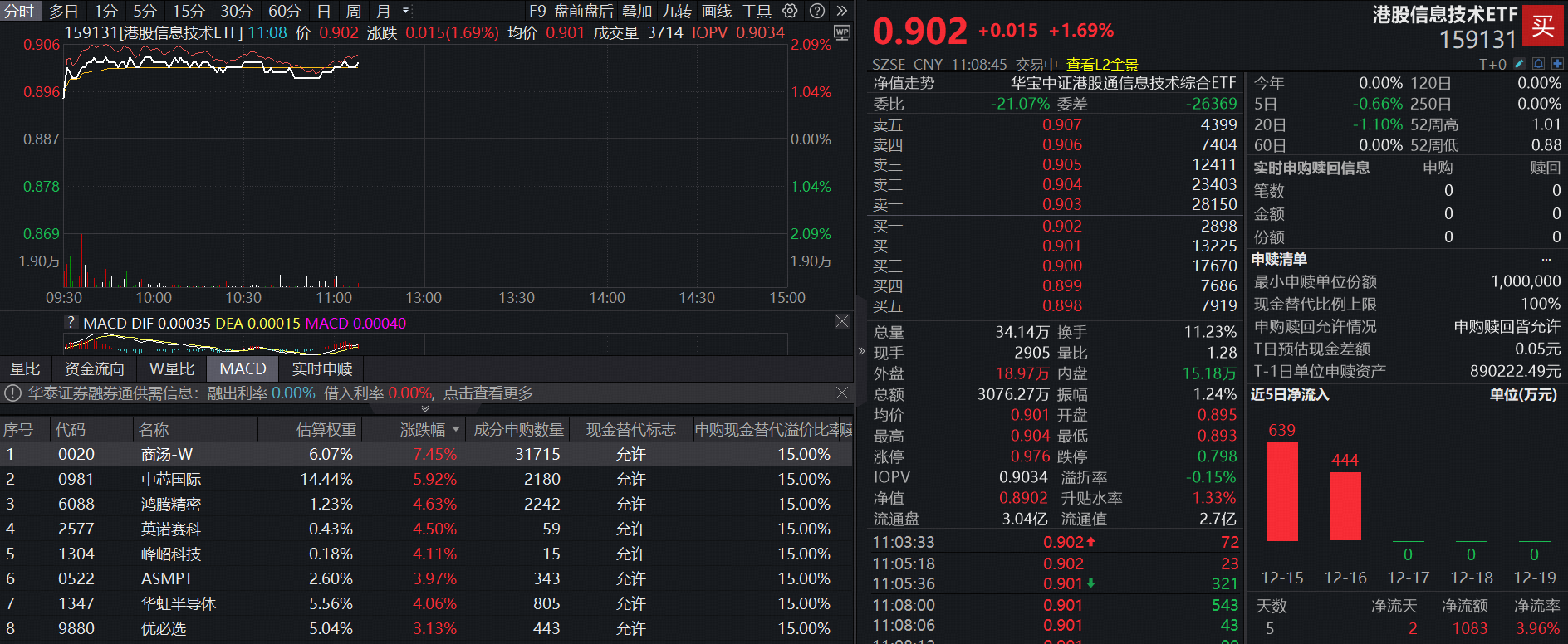Sort the list by the 涨跌幅 column arrow
Screen dimensions: 1568x644
coord(455,429)
